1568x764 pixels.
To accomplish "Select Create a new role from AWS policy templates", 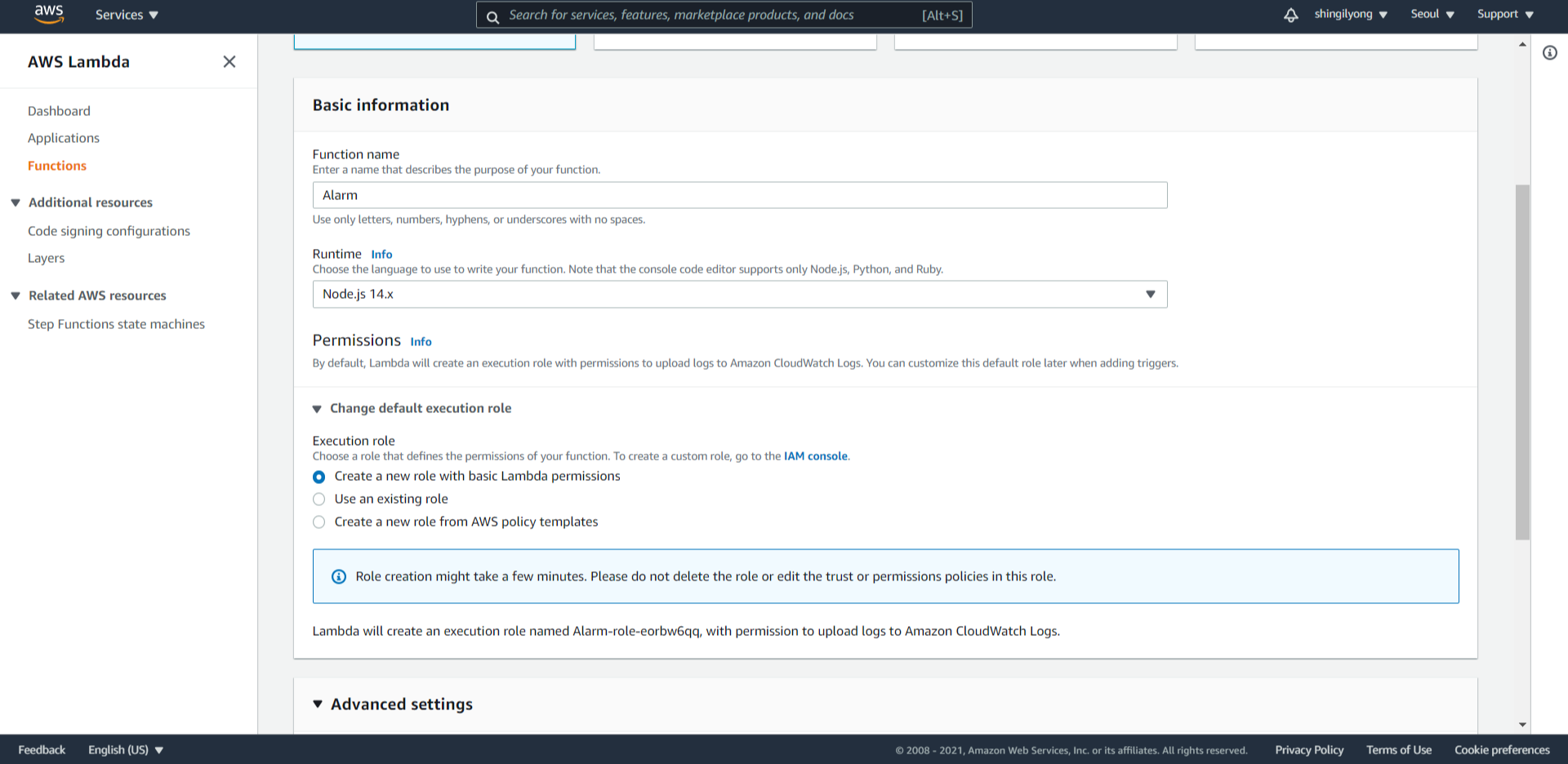I will [319, 522].
